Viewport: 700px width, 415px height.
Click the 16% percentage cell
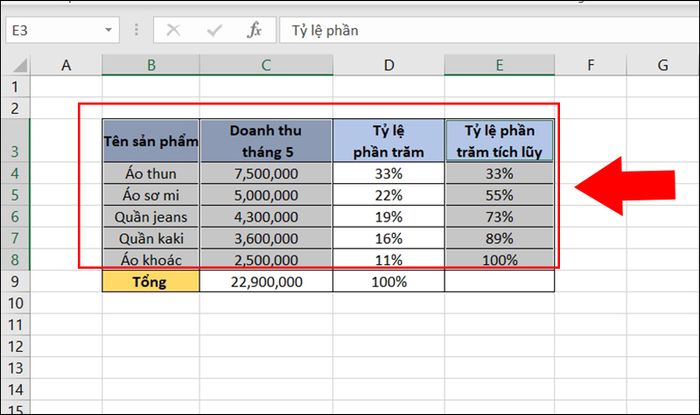[x=389, y=238]
